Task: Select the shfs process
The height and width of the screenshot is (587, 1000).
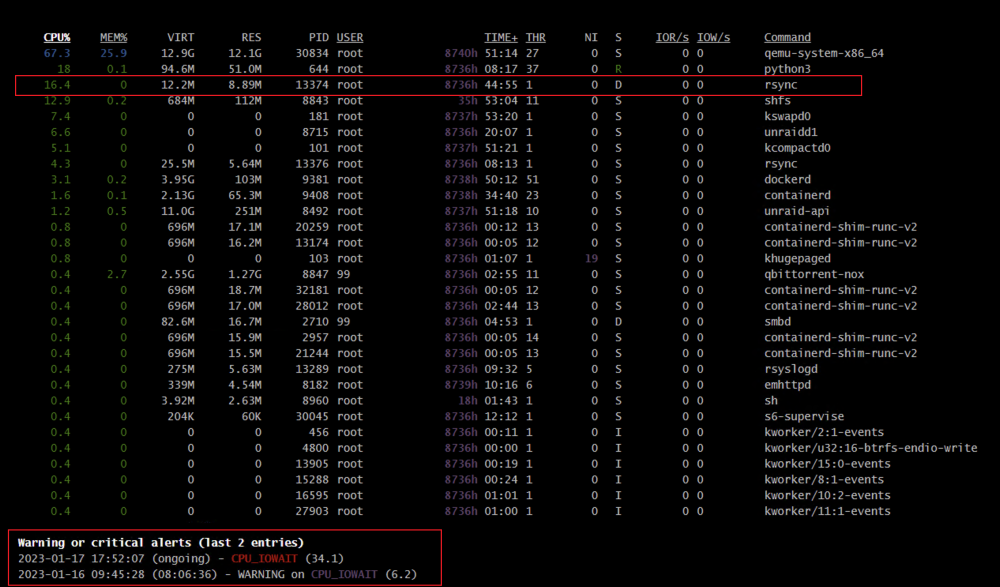Action: pos(777,101)
